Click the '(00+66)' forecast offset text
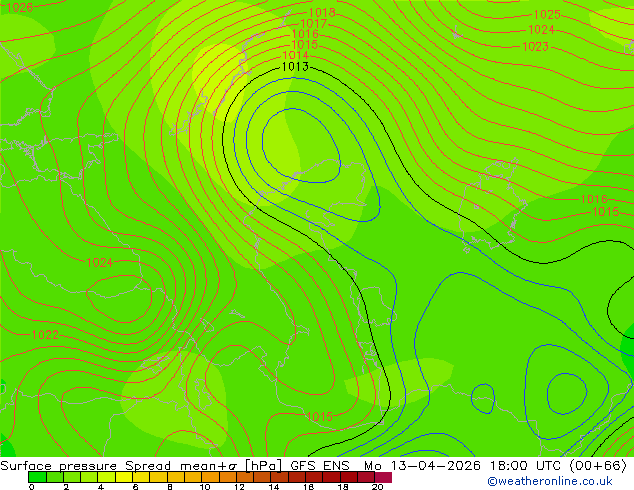The width and height of the screenshot is (634, 490). [x=600, y=466]
